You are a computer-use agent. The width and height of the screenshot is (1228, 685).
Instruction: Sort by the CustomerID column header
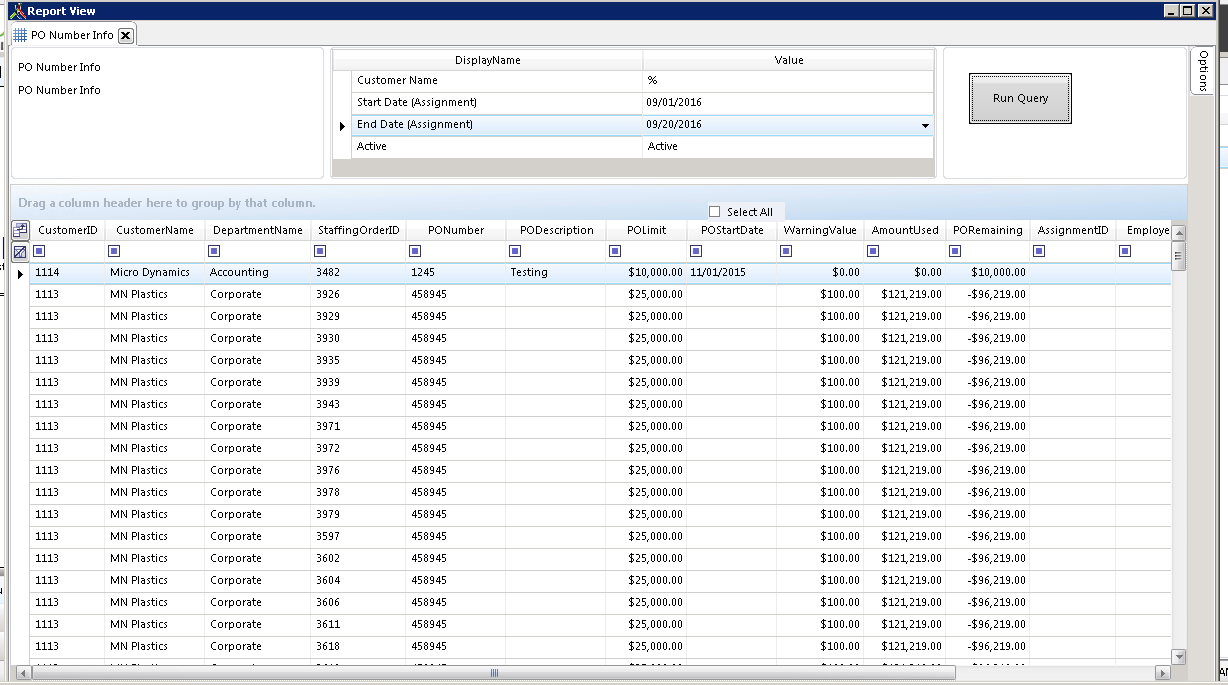click(x=68, y=230)
